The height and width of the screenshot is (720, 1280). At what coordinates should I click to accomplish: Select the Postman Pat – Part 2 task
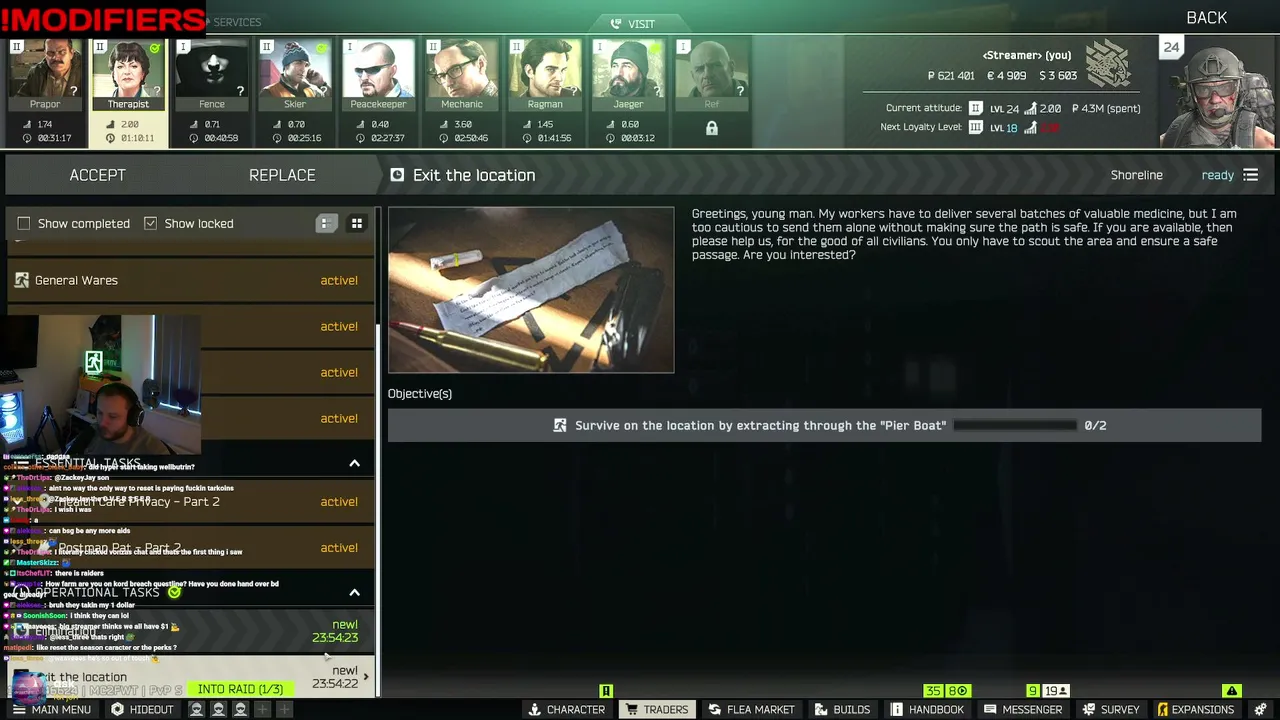[190, 547]
